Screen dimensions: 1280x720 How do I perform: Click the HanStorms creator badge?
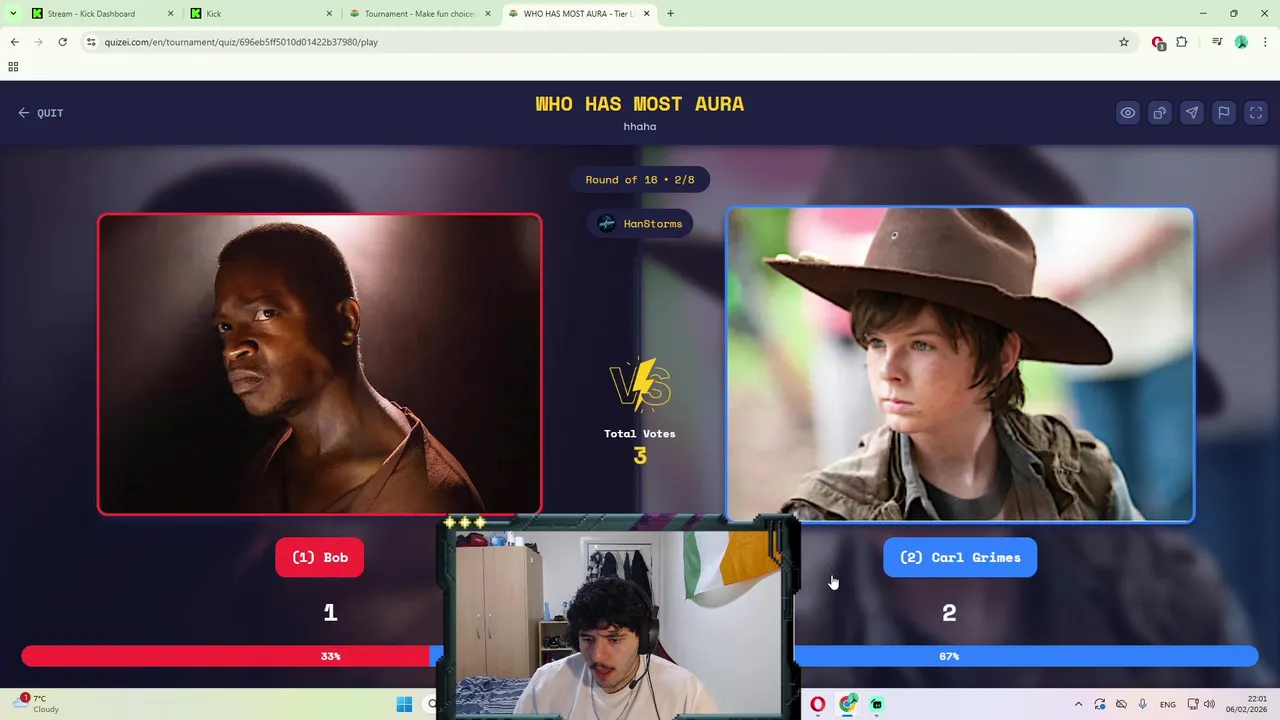point(640,224)
